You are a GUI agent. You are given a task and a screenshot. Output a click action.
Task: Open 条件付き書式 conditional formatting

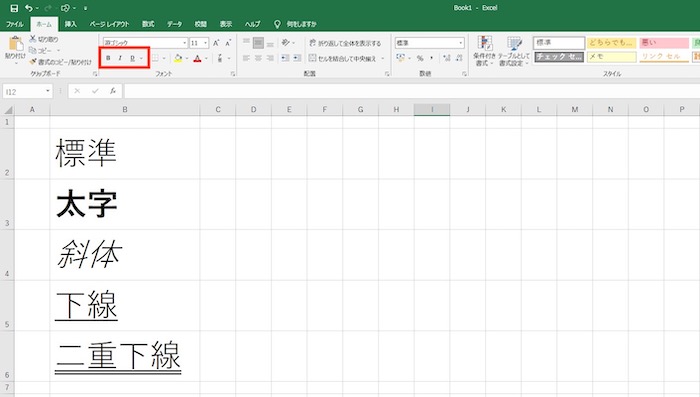[x=484, y=51]
